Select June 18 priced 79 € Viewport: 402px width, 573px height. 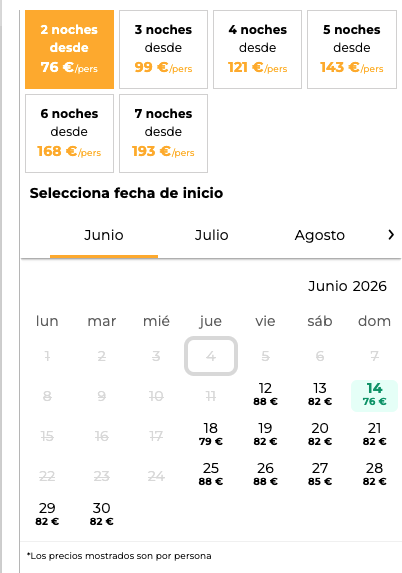pos(211,435)
